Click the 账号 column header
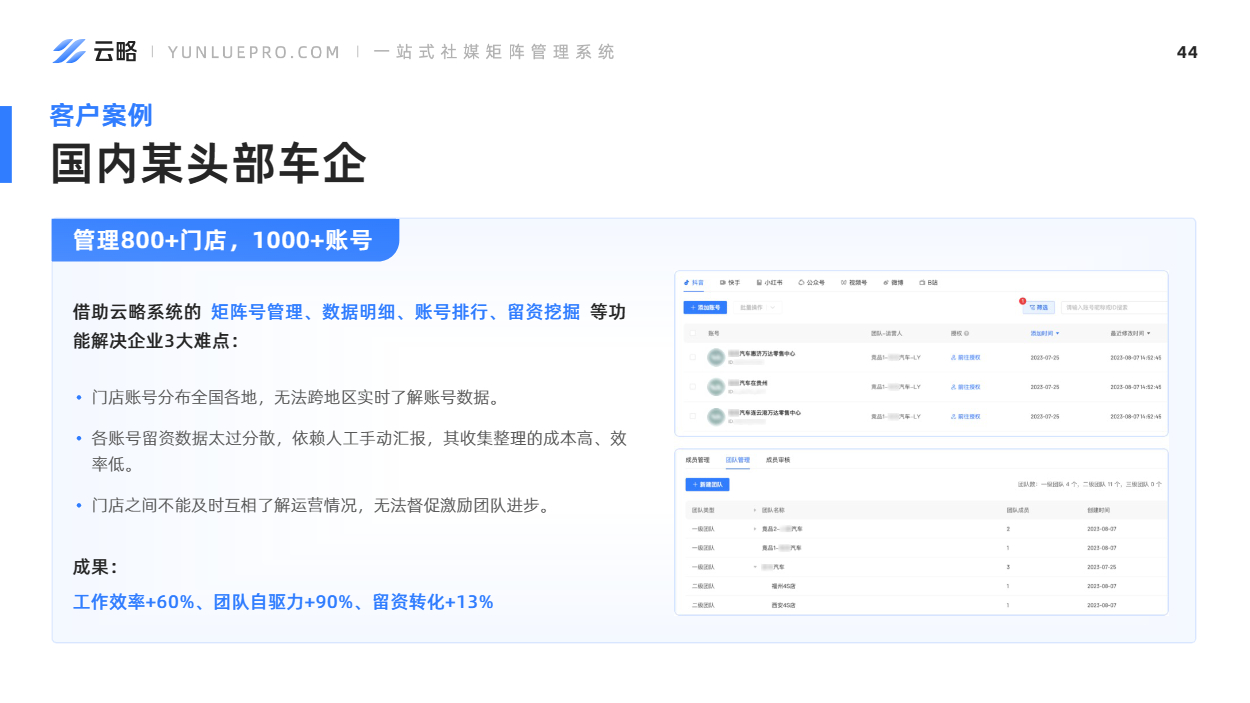Screen dimensions: 1250x703 [x=714, y=333]
